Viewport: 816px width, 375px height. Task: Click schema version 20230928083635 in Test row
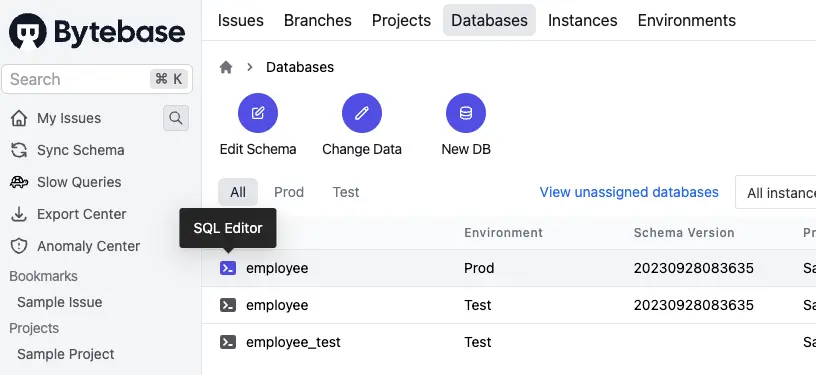693,305
